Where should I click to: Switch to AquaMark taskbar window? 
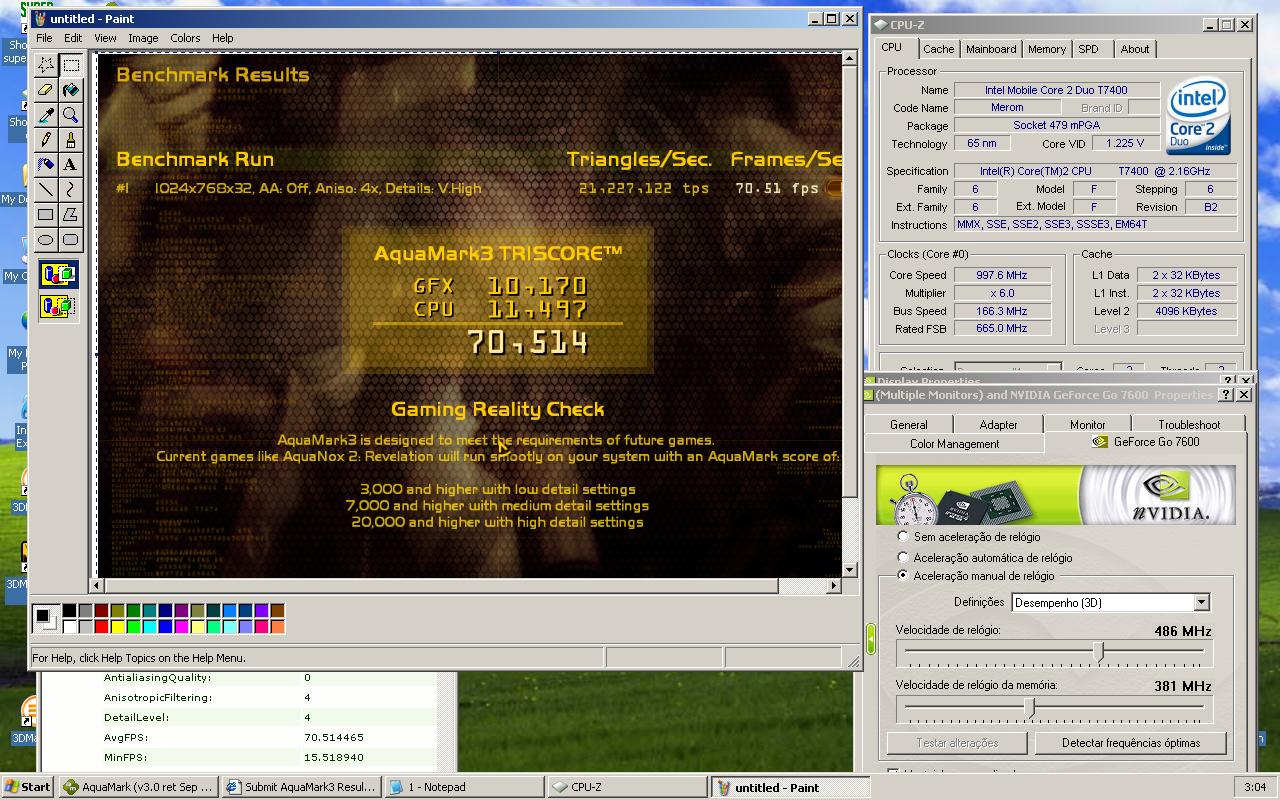click(138, 787)
